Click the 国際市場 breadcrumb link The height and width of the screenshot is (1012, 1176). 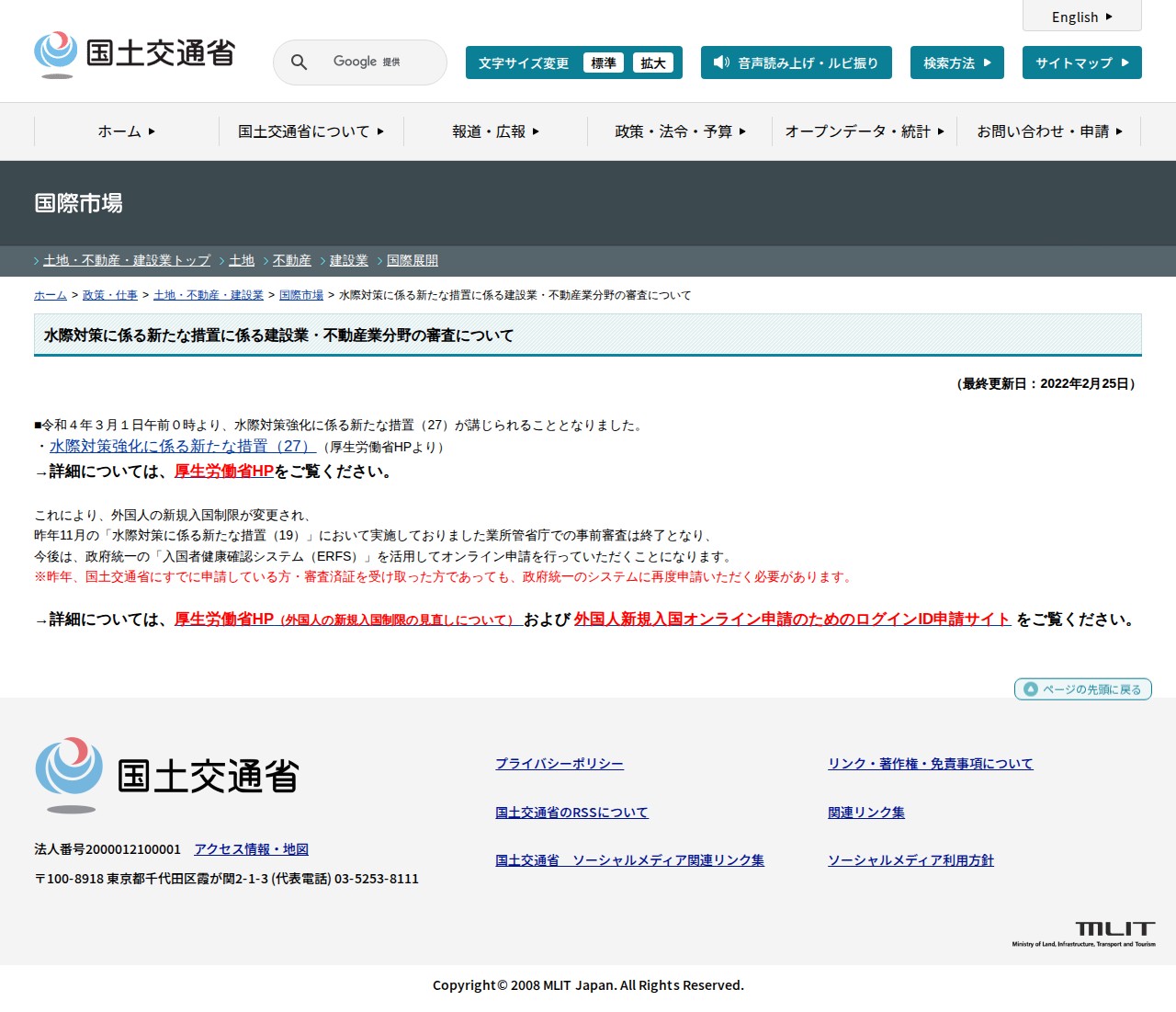point(301,295)
